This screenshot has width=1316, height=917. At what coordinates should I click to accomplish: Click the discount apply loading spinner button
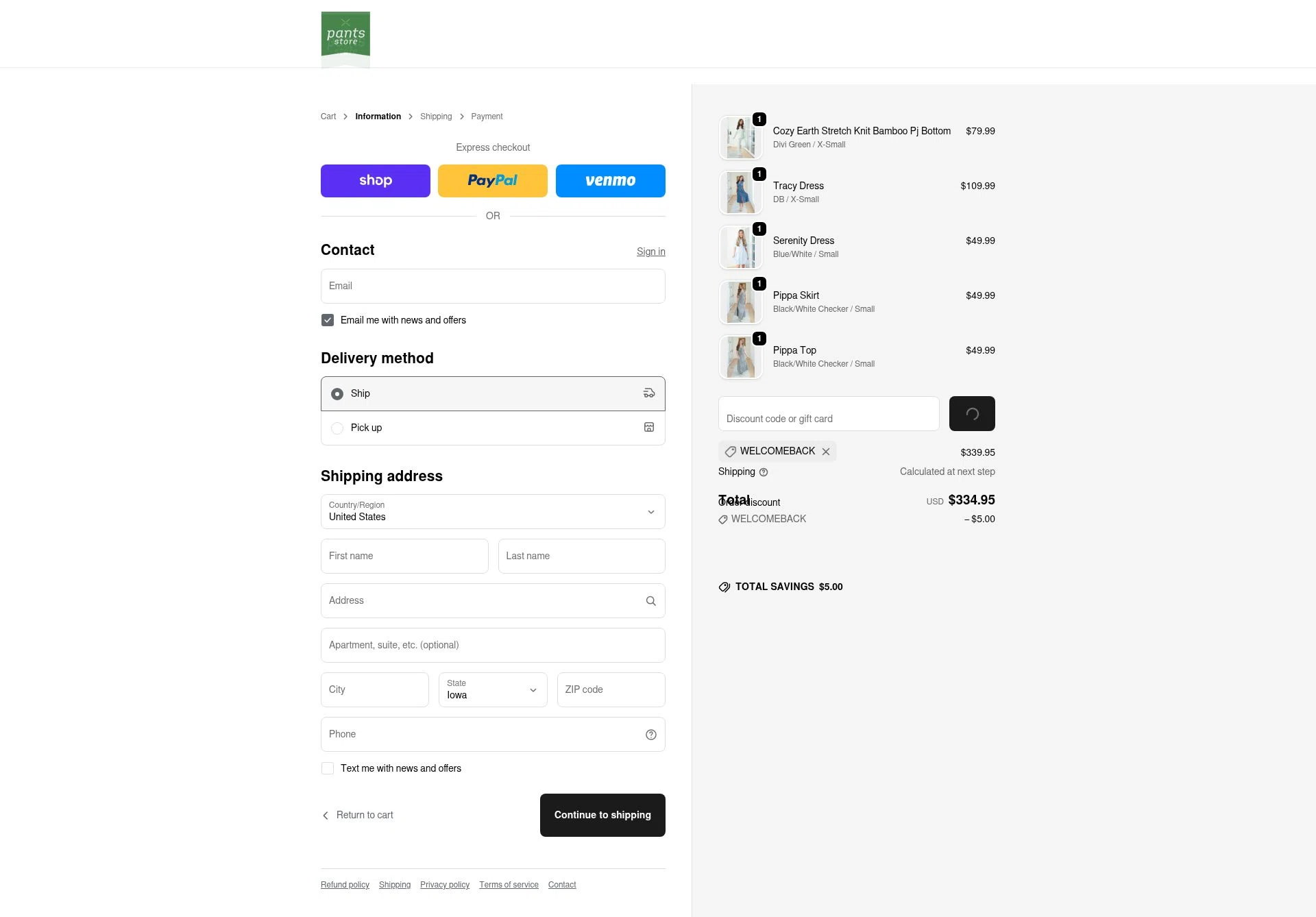point(971,413)
